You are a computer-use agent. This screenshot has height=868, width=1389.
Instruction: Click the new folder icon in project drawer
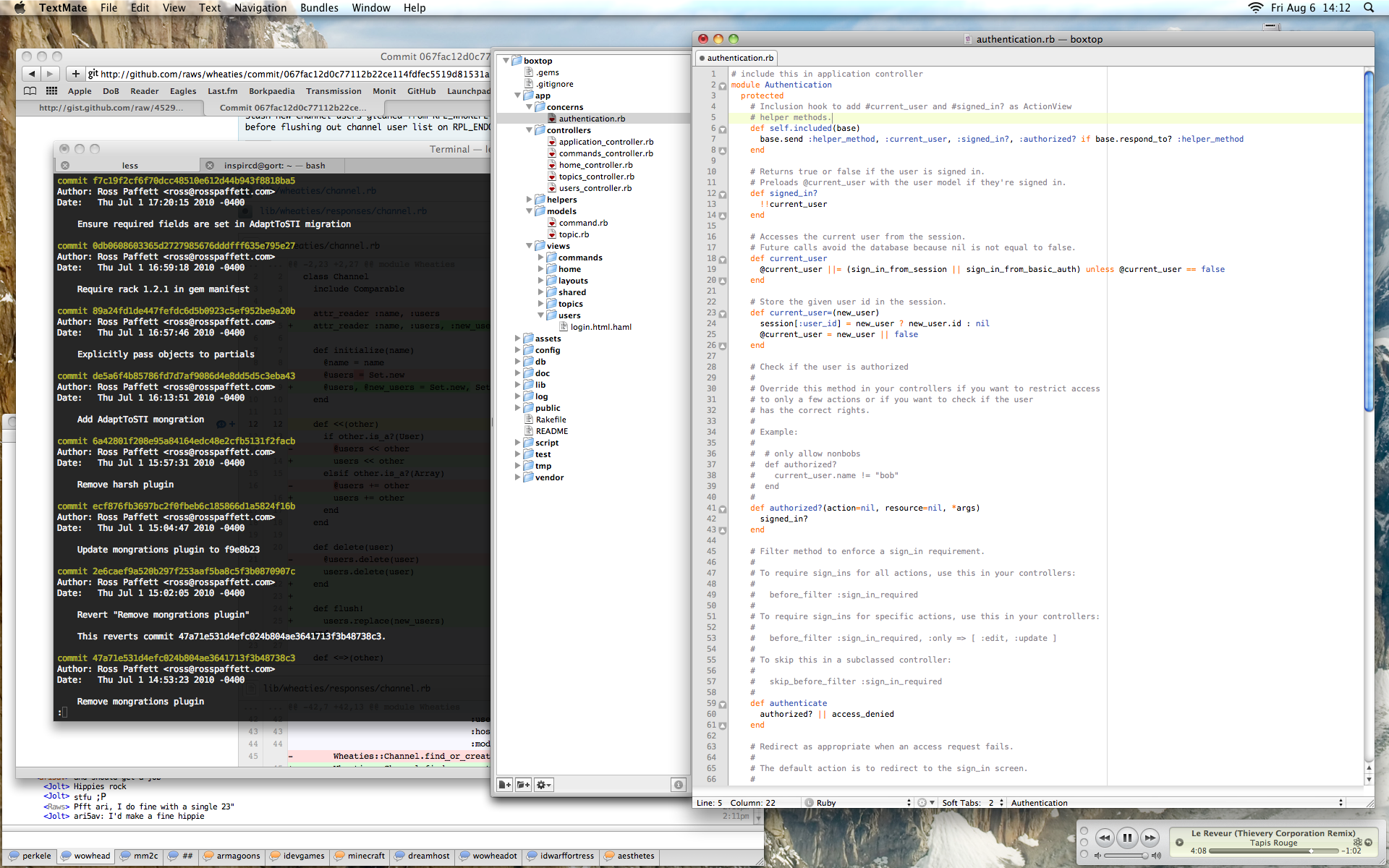523,785
